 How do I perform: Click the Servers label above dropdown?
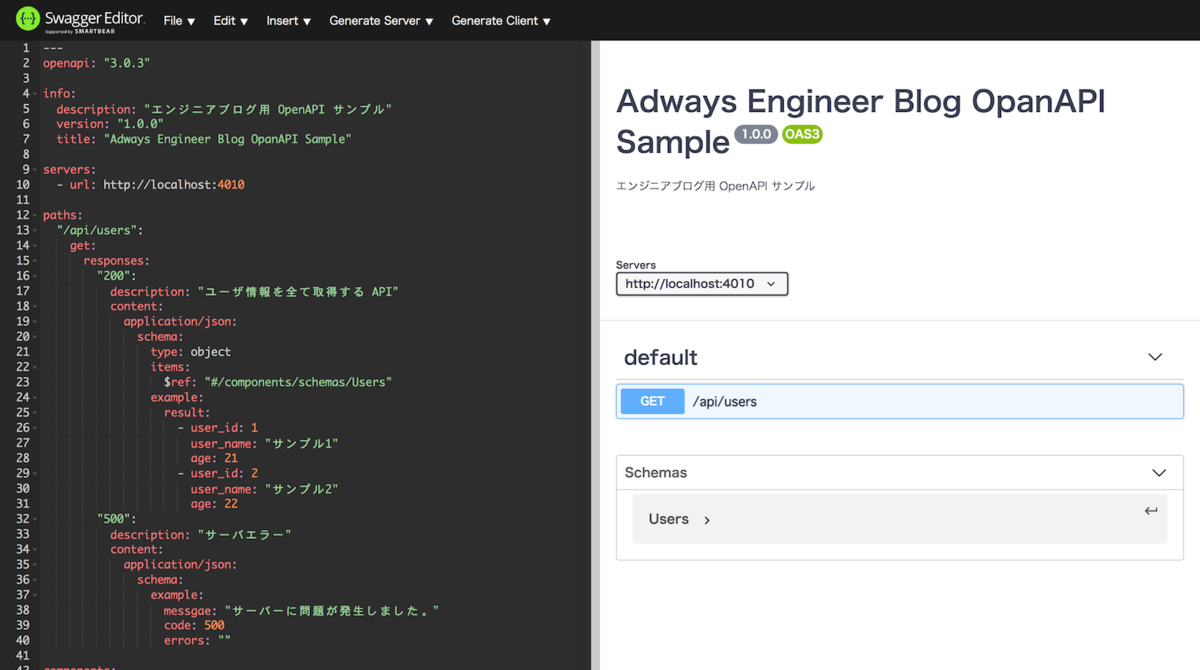(636, 265)
